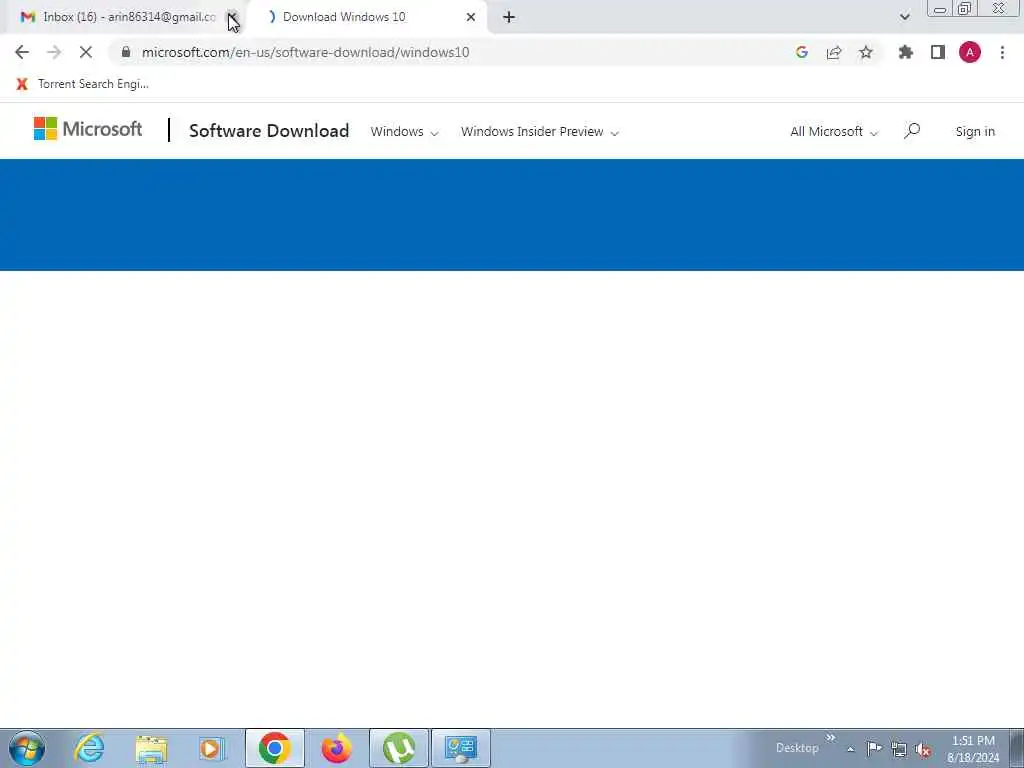Click Sign in
The width and height of the screenshot is (1024, 768).
click(x=975, y=131)
